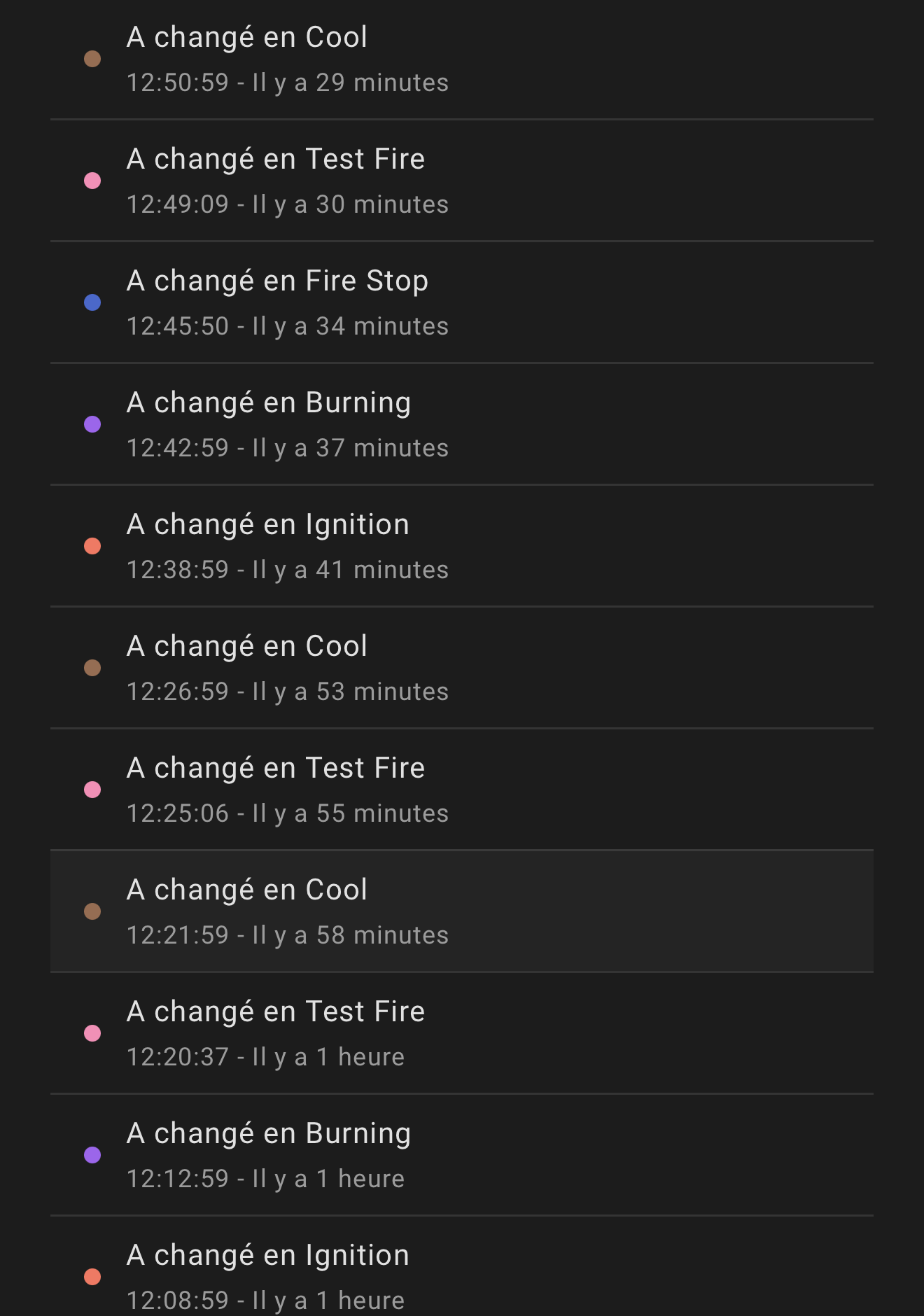The width and height of the screenshot is (924, 1316).
Task: Click the purple dot beside the 12:42:59 Burning entry
Action: 92,424
